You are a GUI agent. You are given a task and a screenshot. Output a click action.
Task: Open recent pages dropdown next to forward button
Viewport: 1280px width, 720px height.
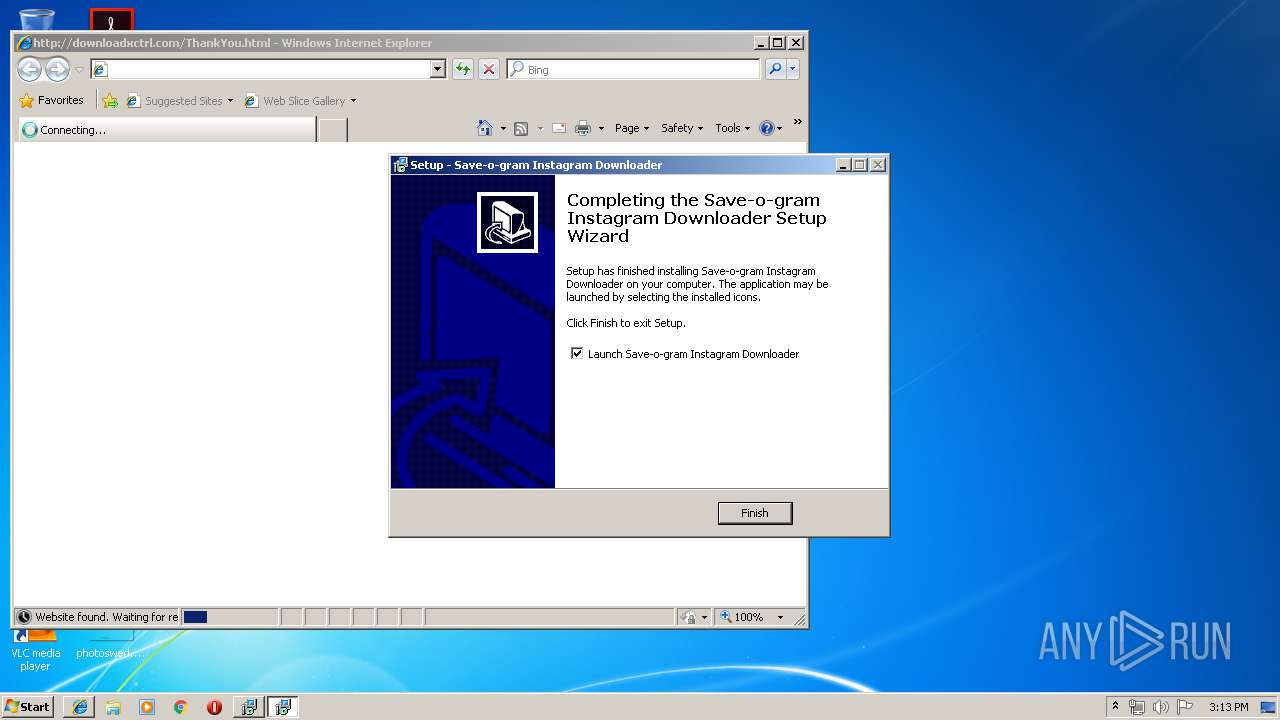click(80, 70)
